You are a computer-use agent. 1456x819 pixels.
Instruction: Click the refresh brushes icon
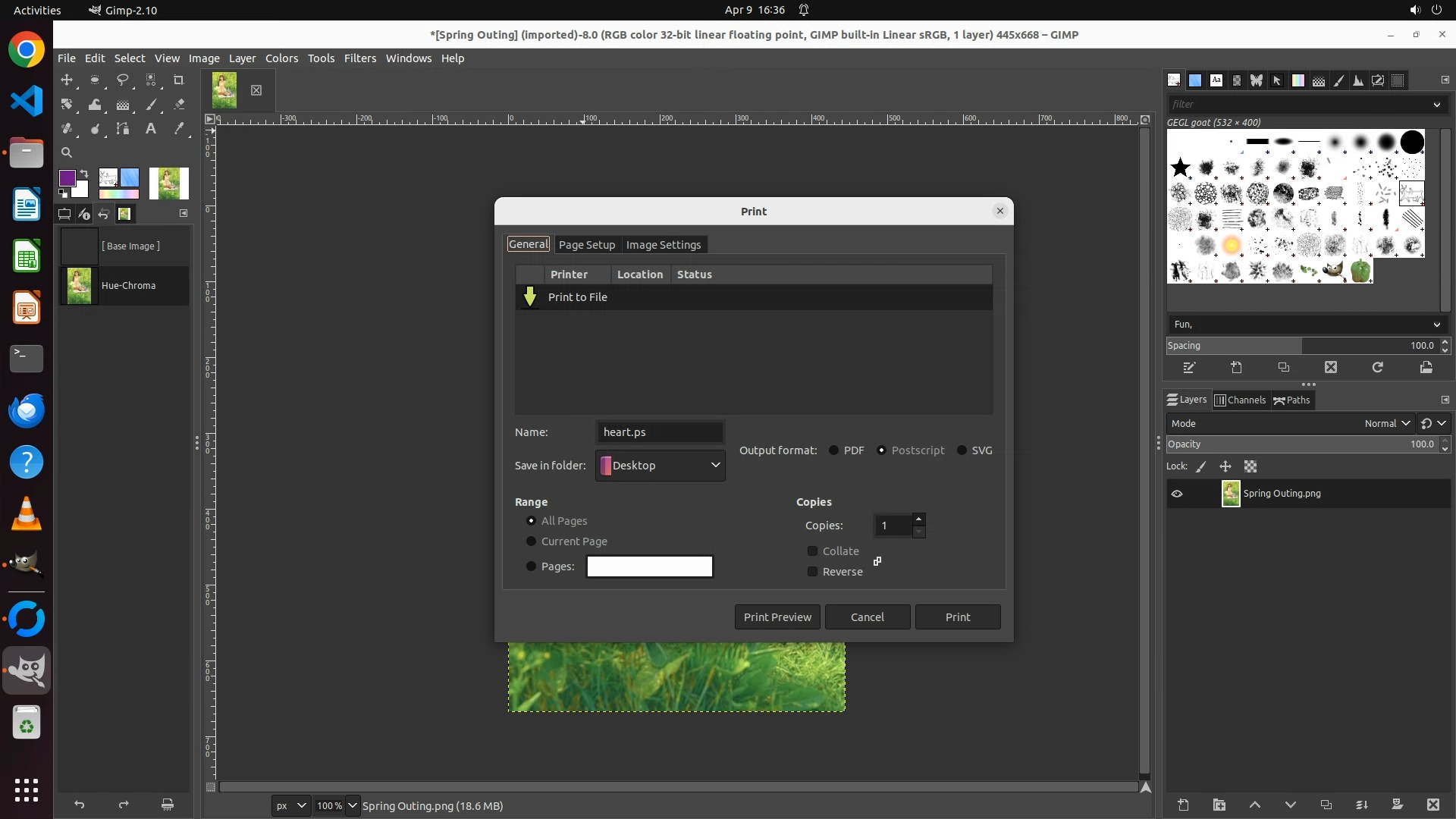[x=1378, y=368]
